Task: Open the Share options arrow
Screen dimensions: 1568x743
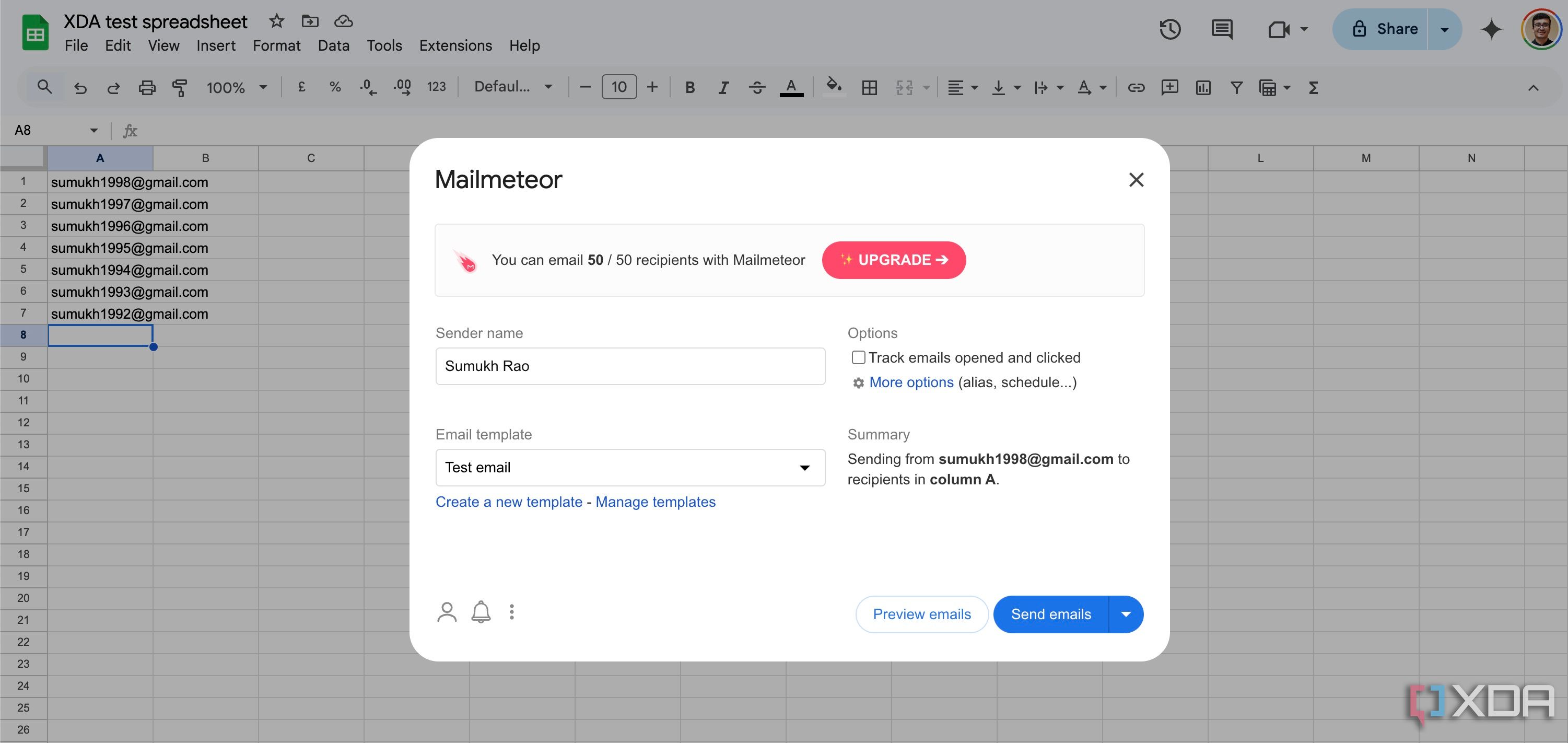Action: (x=1444, y=29)
